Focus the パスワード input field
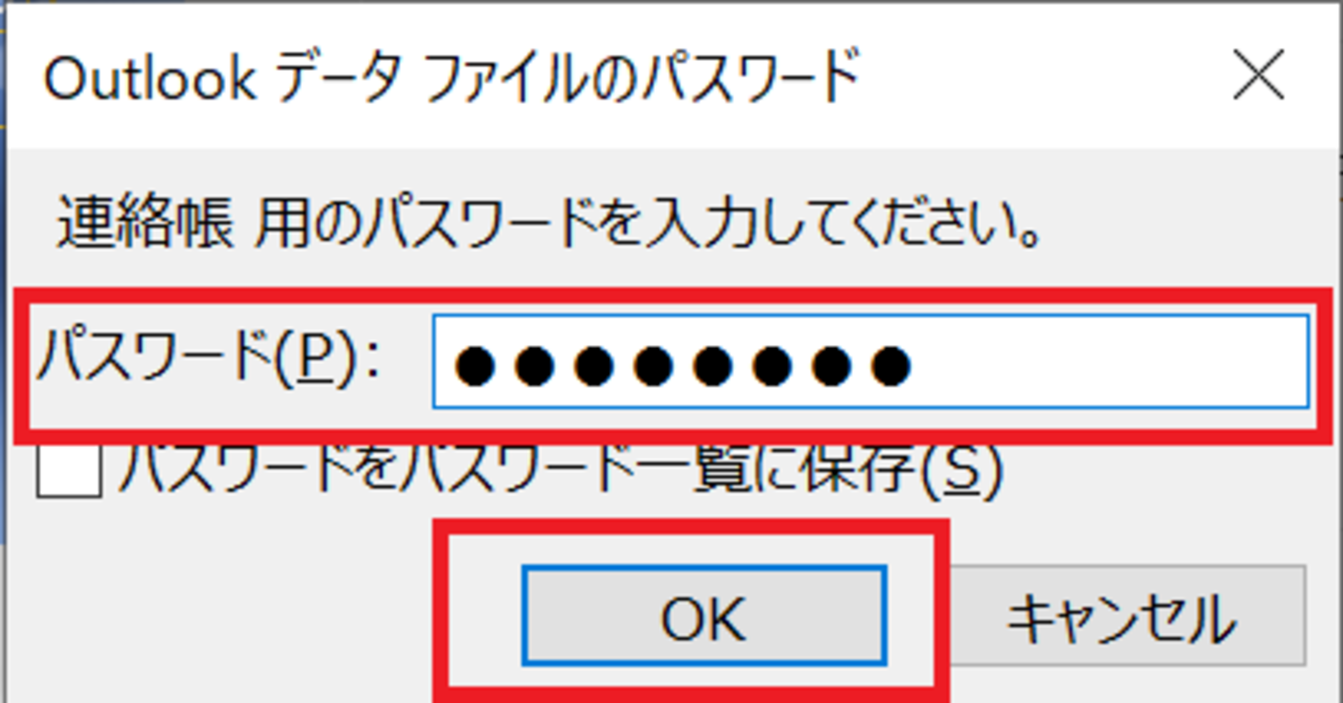 click(x=870, y=362)
